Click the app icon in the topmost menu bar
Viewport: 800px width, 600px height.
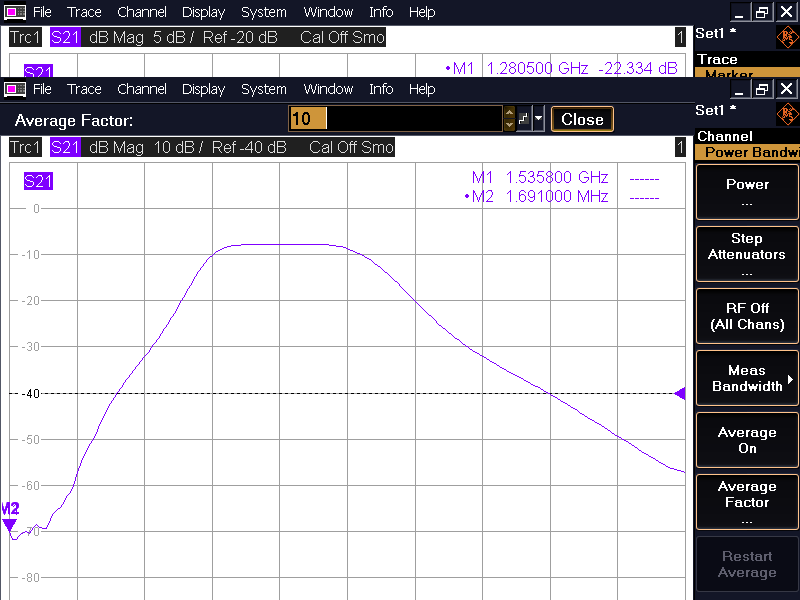15,12
